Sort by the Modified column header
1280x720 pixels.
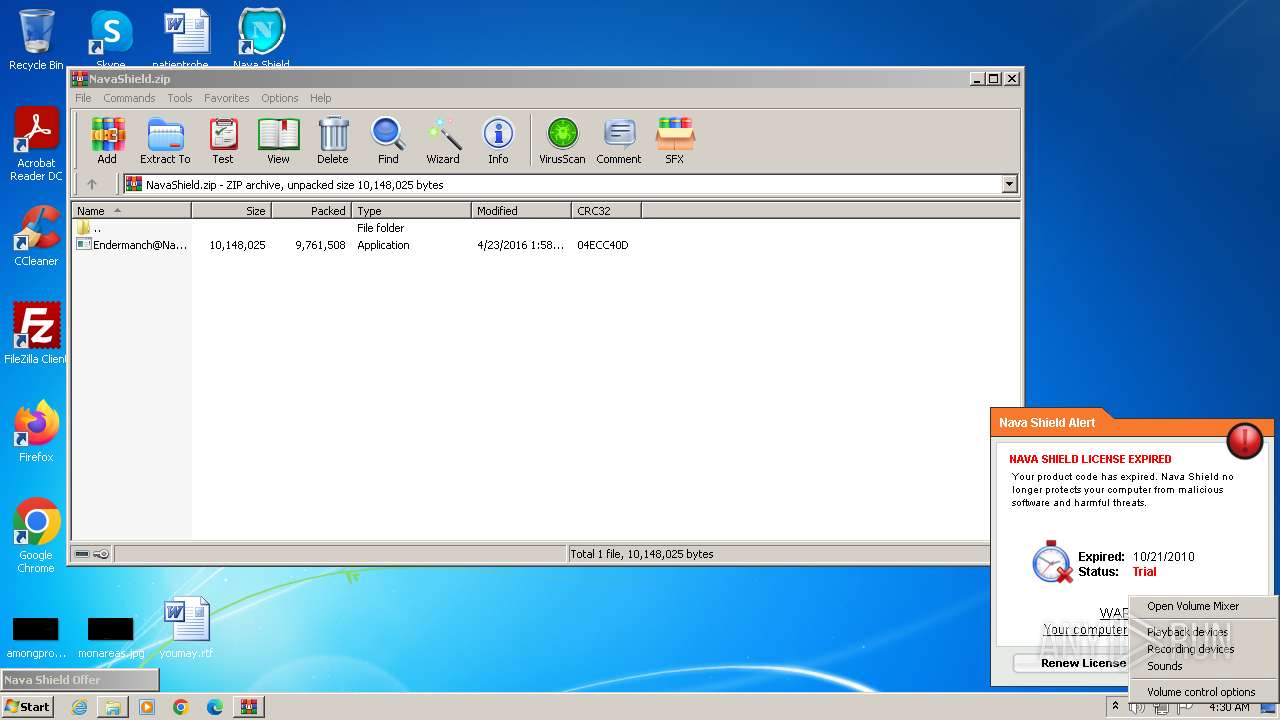point(521,211)
